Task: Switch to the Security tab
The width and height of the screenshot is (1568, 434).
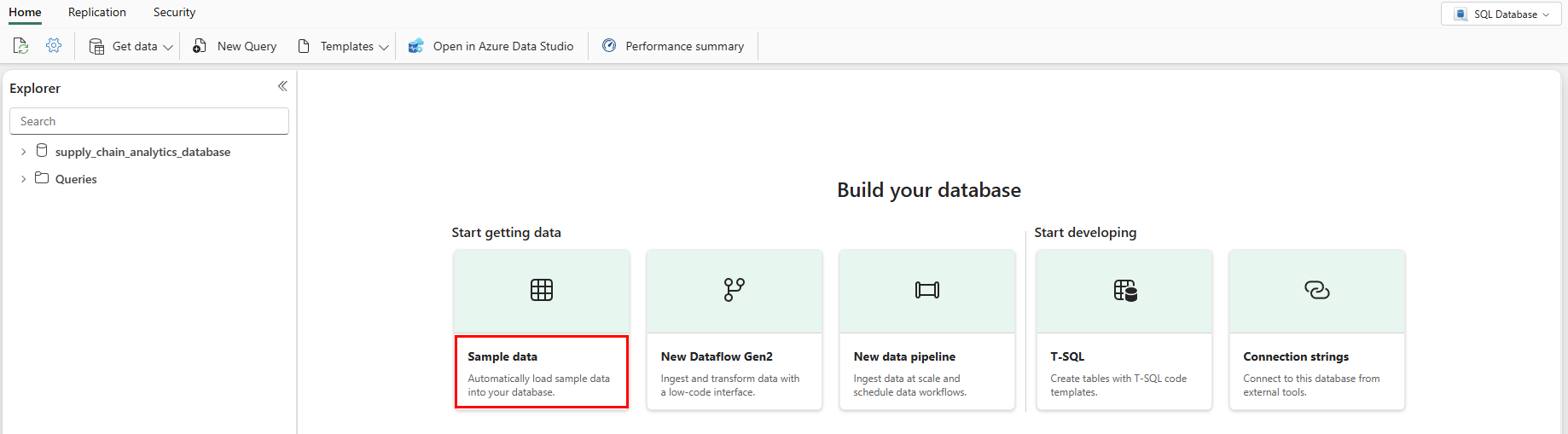Action: tap(174, 12)
